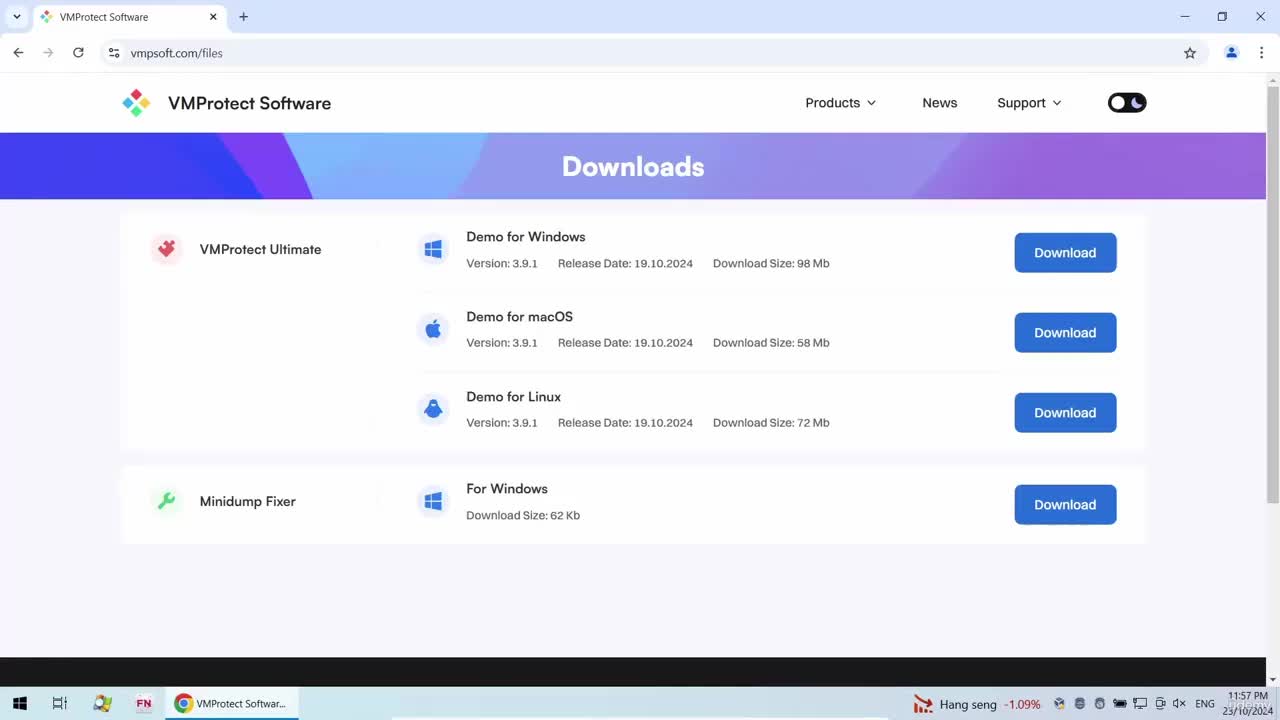The height and width of the screenshot is (720, 1280).
Task: Click Download Size: 62 Kb text
Action: click(x=523, y=516)
